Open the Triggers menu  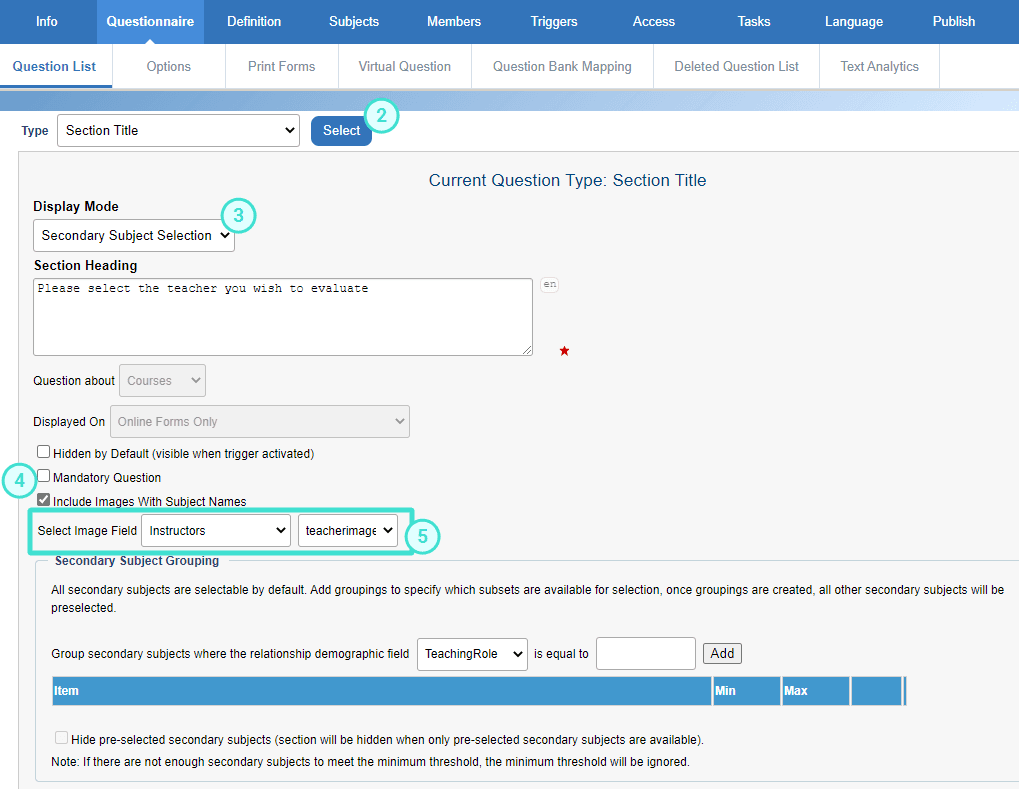[553, 20]
